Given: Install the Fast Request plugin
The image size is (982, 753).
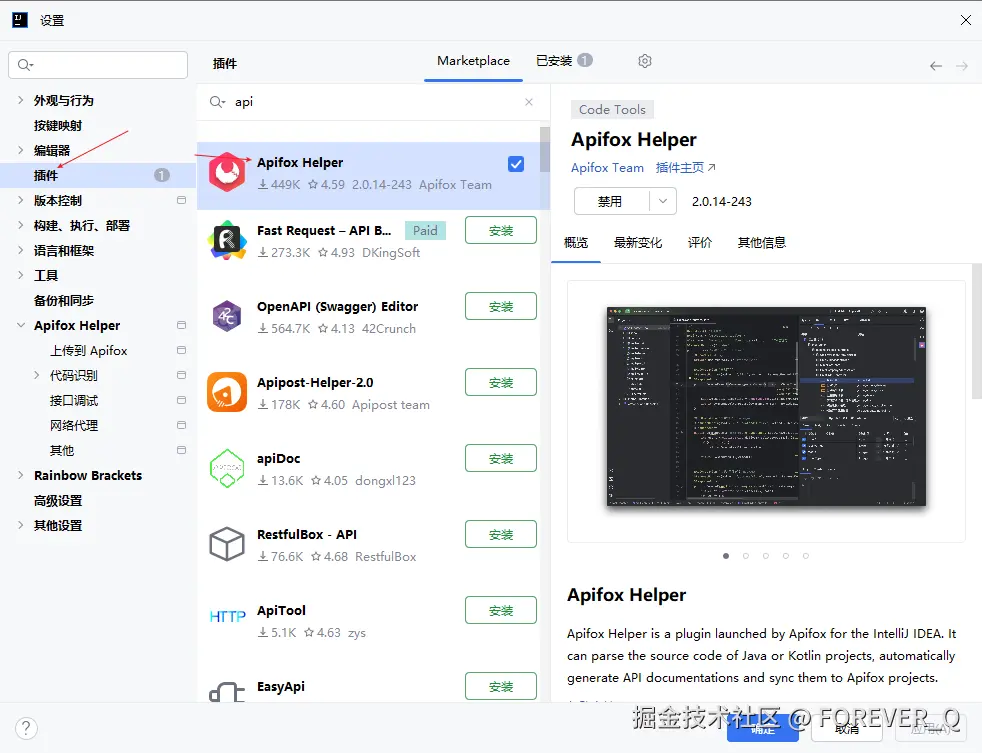Looking at the screenshot, I should click(x=501, y=231).
